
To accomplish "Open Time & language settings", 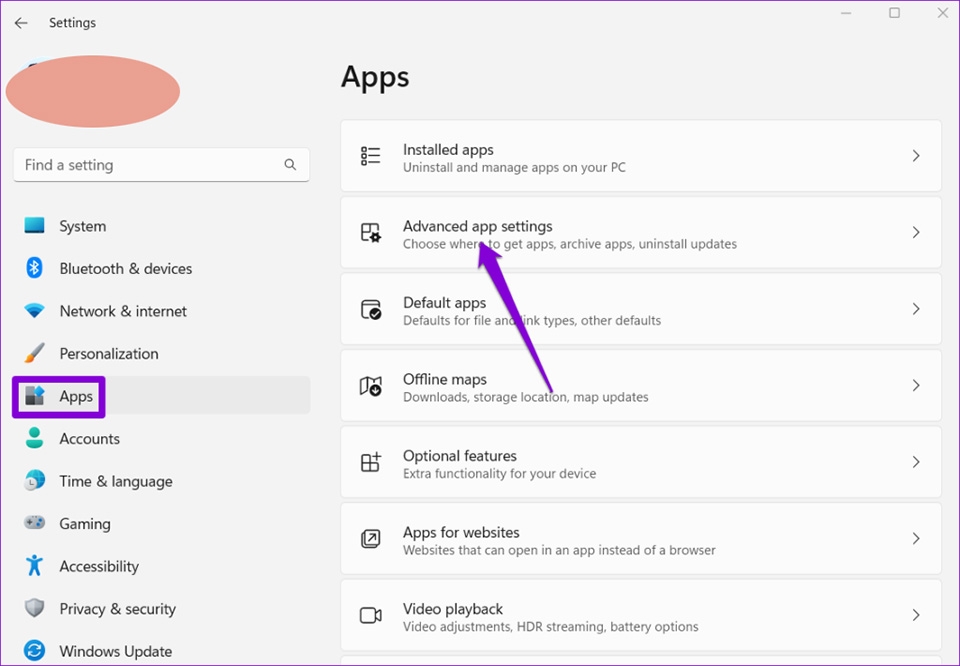I will [162, 481].
